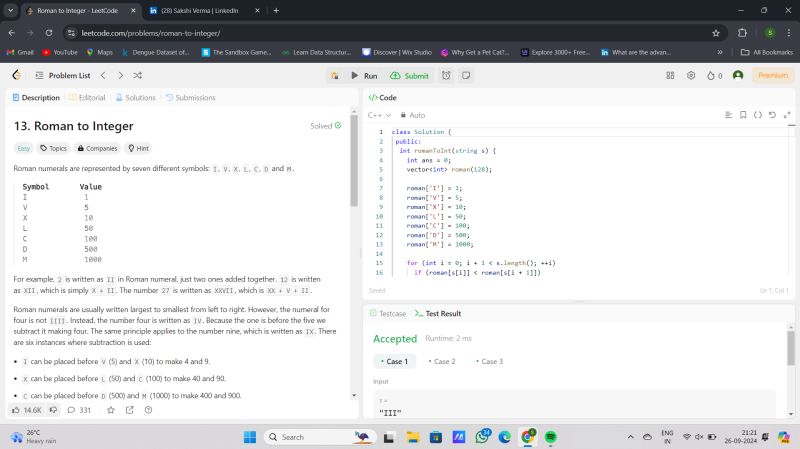This screenshot has width=800, height=449.
Task: Switch to the Test Result tab
Action: [x=438, y=313]
